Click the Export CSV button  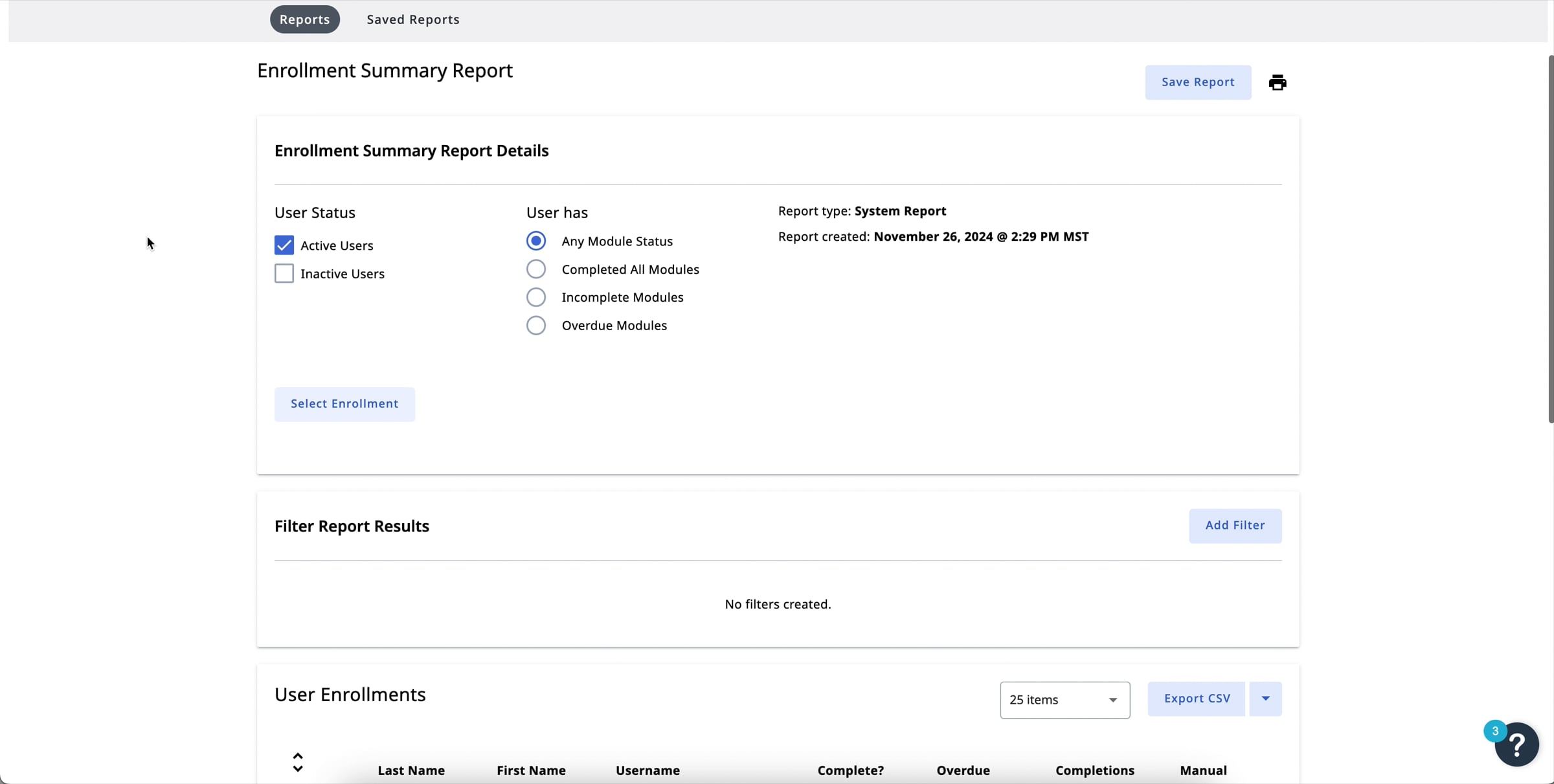tap(1196, 699)
